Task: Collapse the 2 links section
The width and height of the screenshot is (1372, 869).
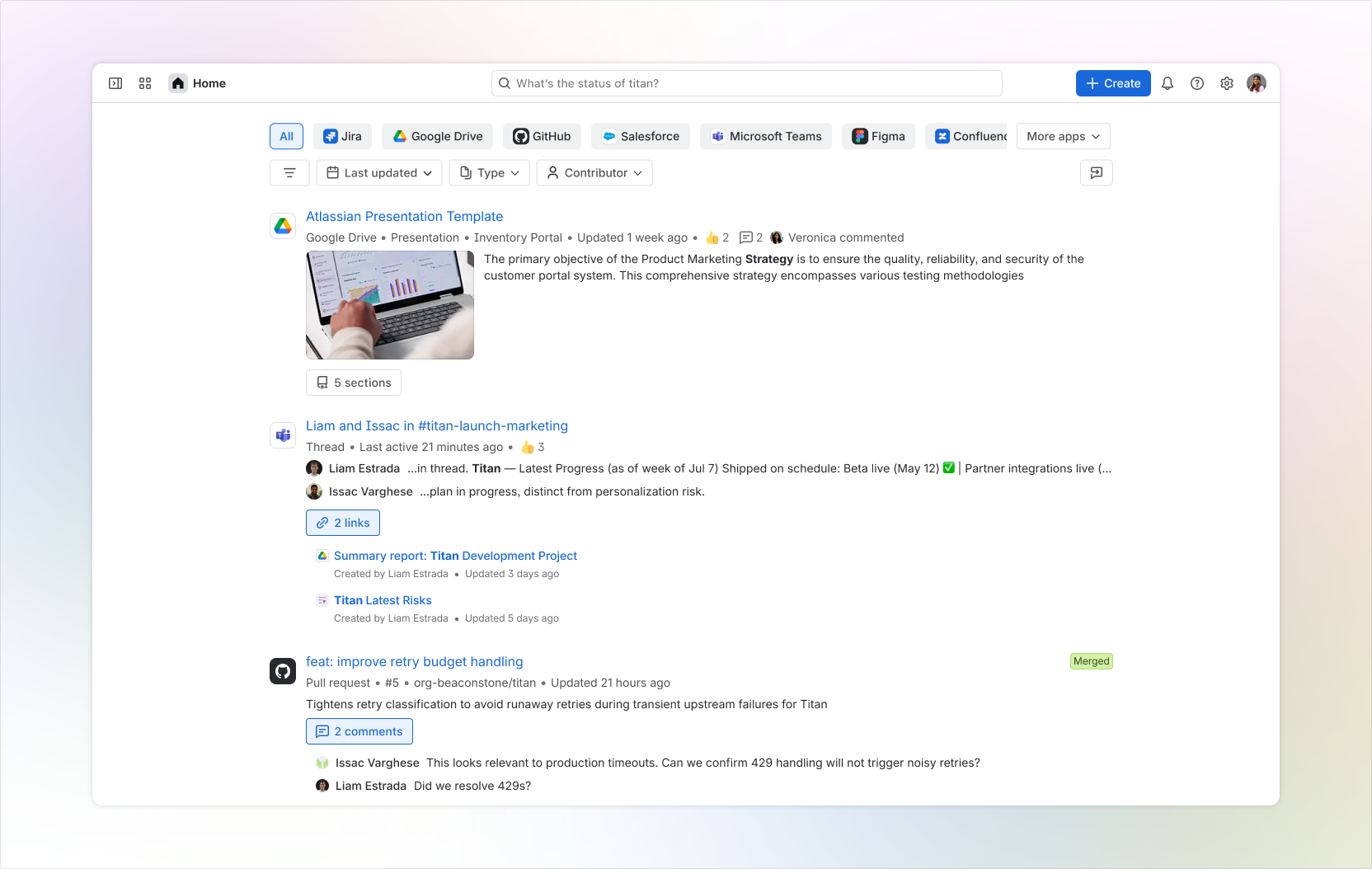Action: click(343, 523)
